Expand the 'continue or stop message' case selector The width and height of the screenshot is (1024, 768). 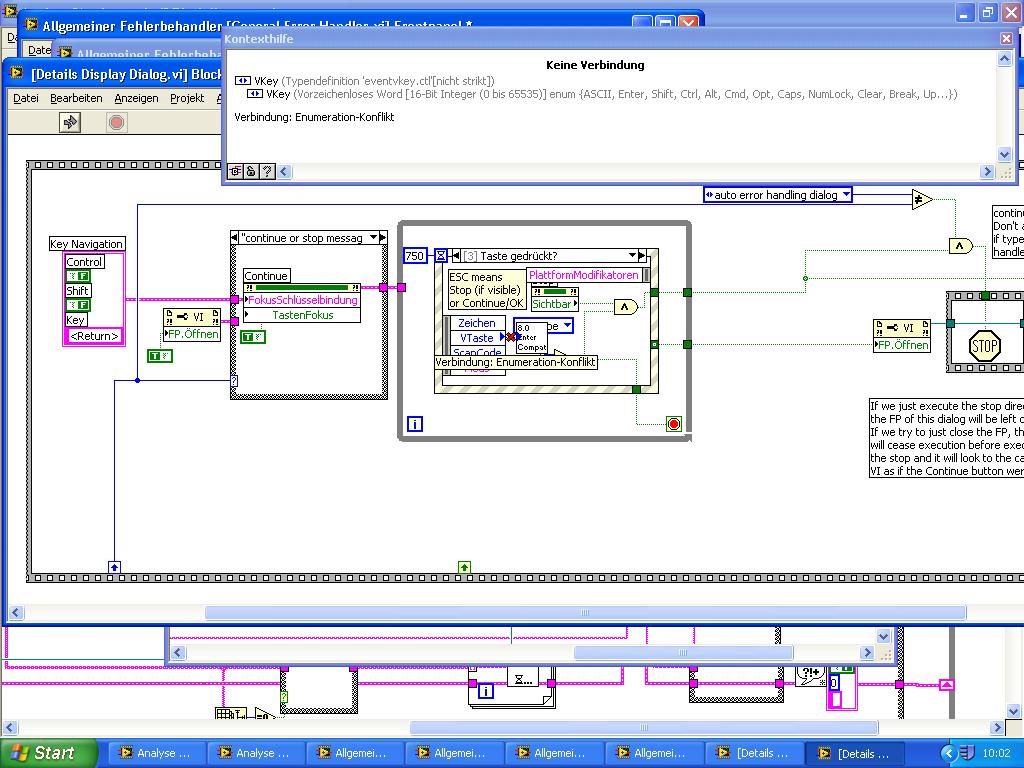tap(375, 238)
